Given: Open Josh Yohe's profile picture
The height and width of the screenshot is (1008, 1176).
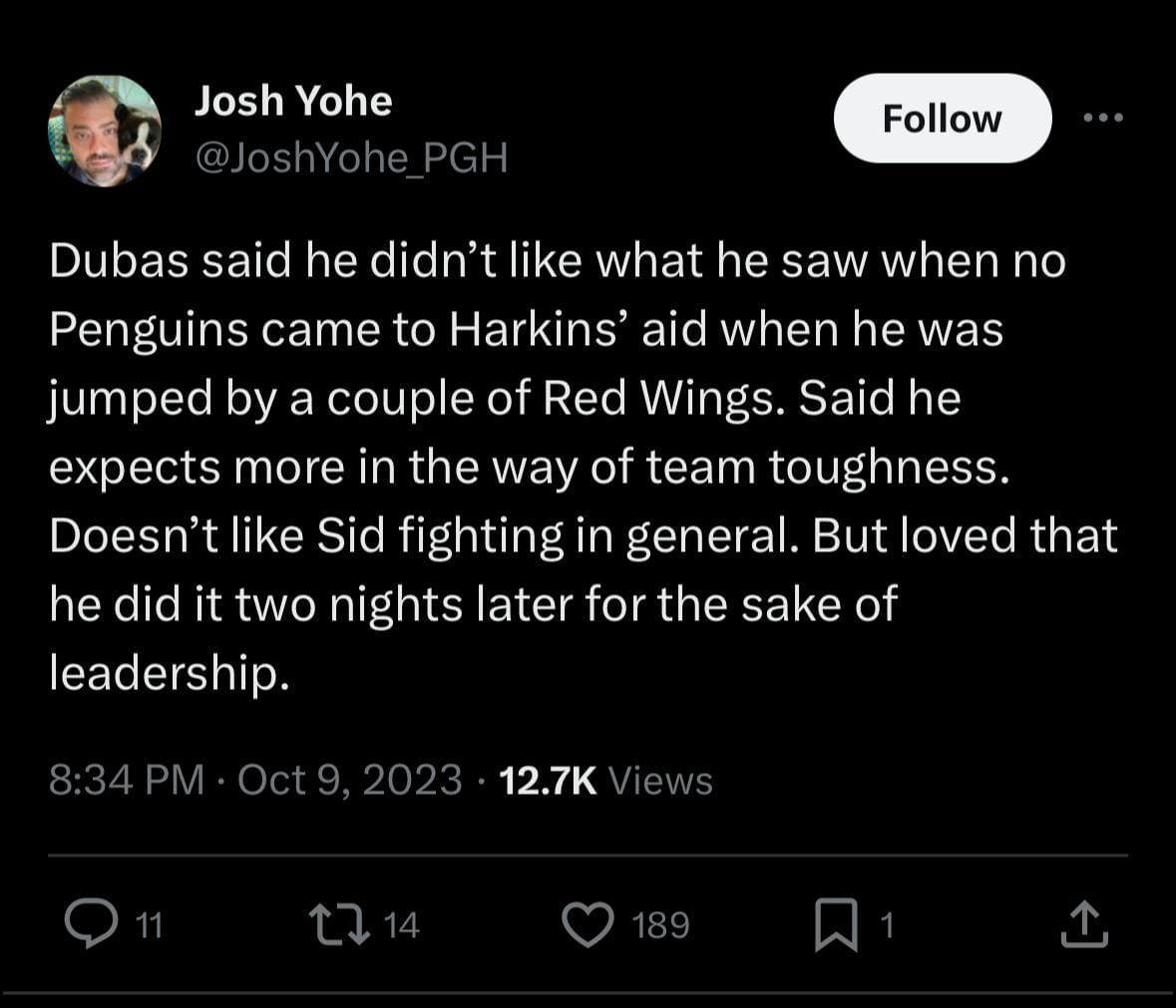Looking at the screenshot, I should tap(104, 131).
